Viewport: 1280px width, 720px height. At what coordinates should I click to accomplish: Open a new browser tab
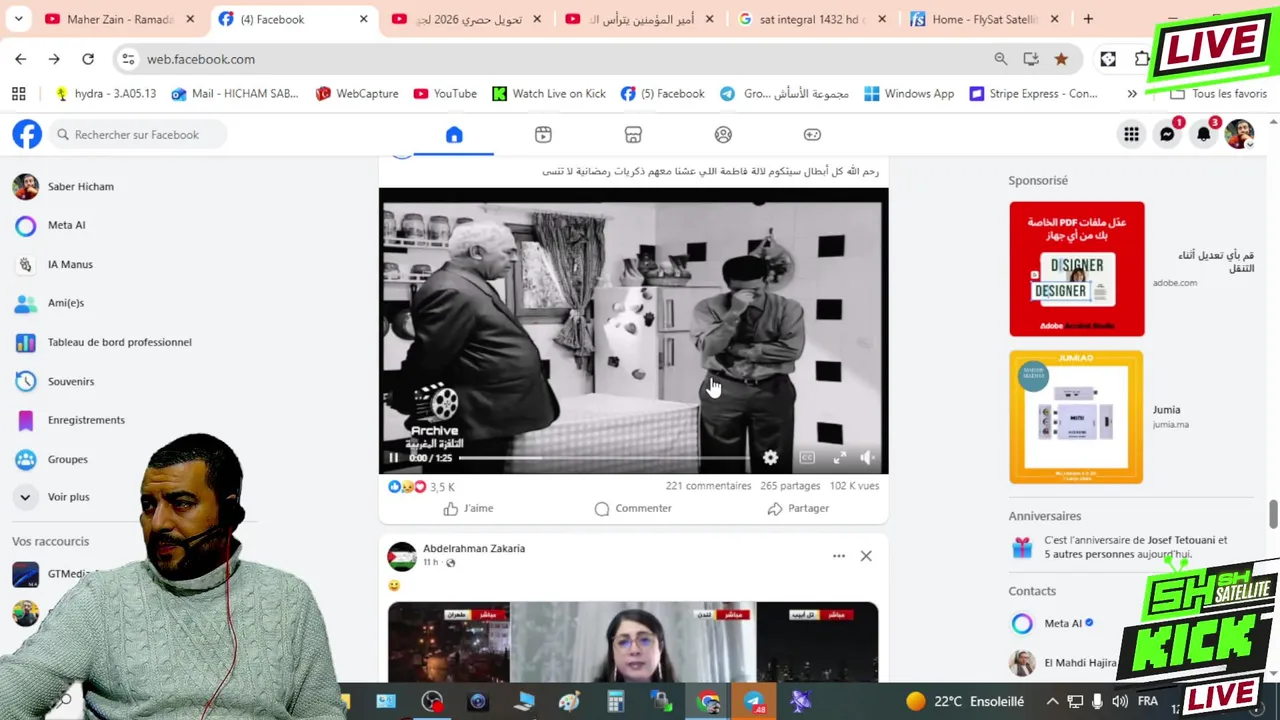coord(1088,19)
